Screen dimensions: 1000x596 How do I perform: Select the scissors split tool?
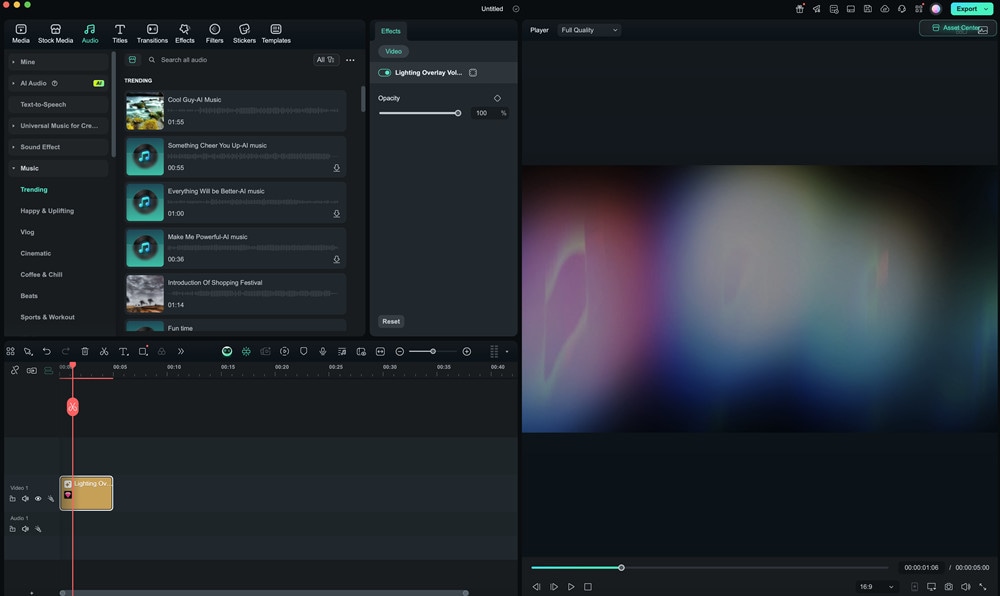[x=104, y=351]
